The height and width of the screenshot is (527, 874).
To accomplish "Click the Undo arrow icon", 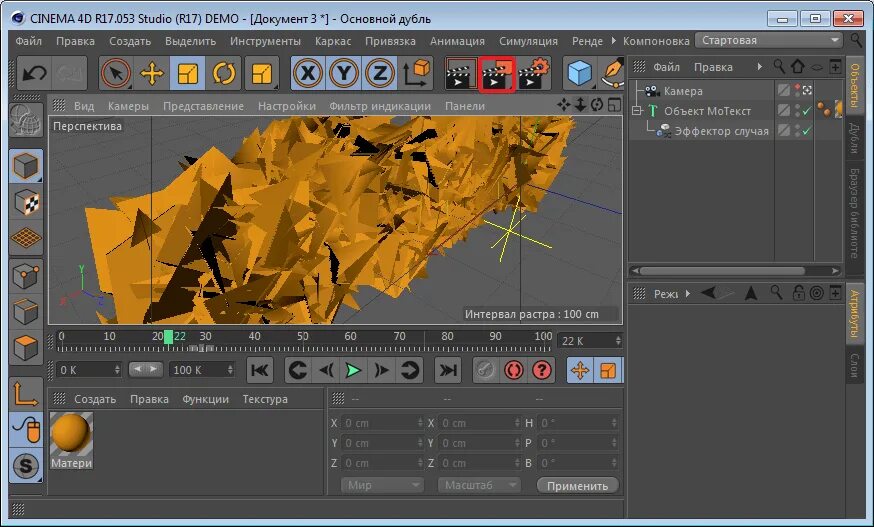I will tap(34, 73).
